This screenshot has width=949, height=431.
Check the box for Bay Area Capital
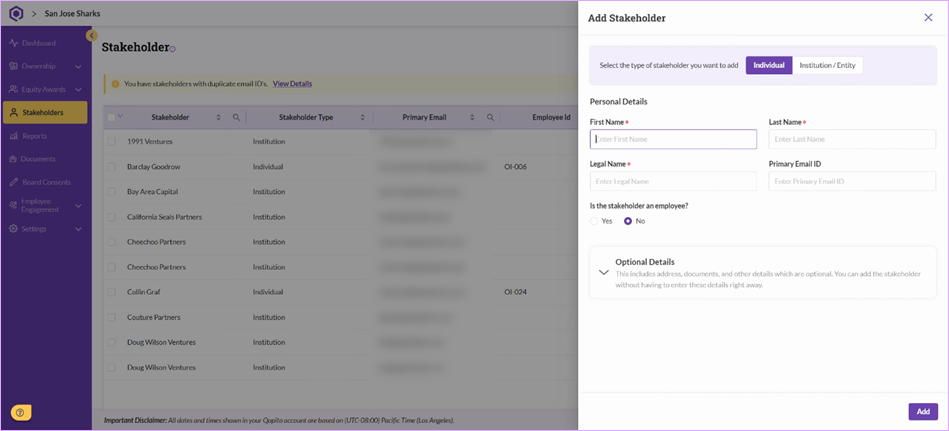(111, 192)
